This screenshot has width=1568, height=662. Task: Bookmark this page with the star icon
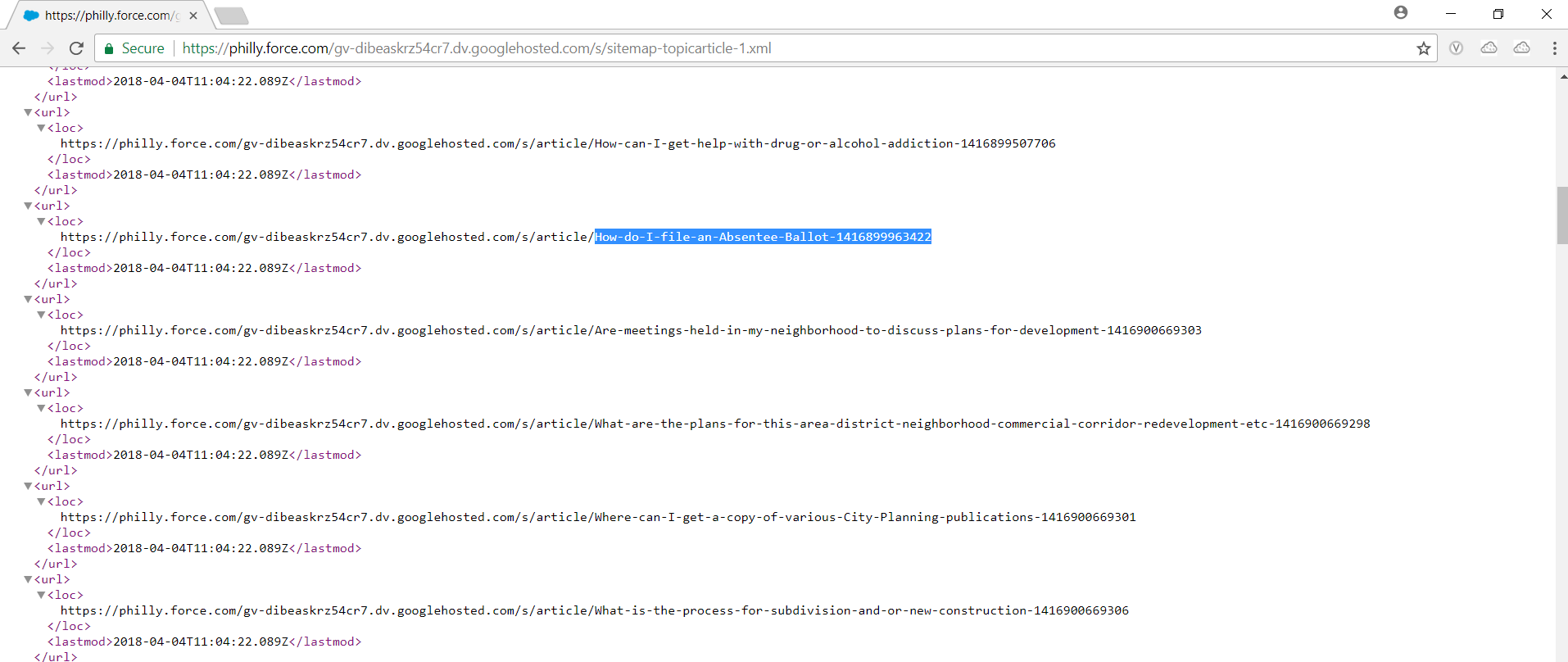[1424, 48]
